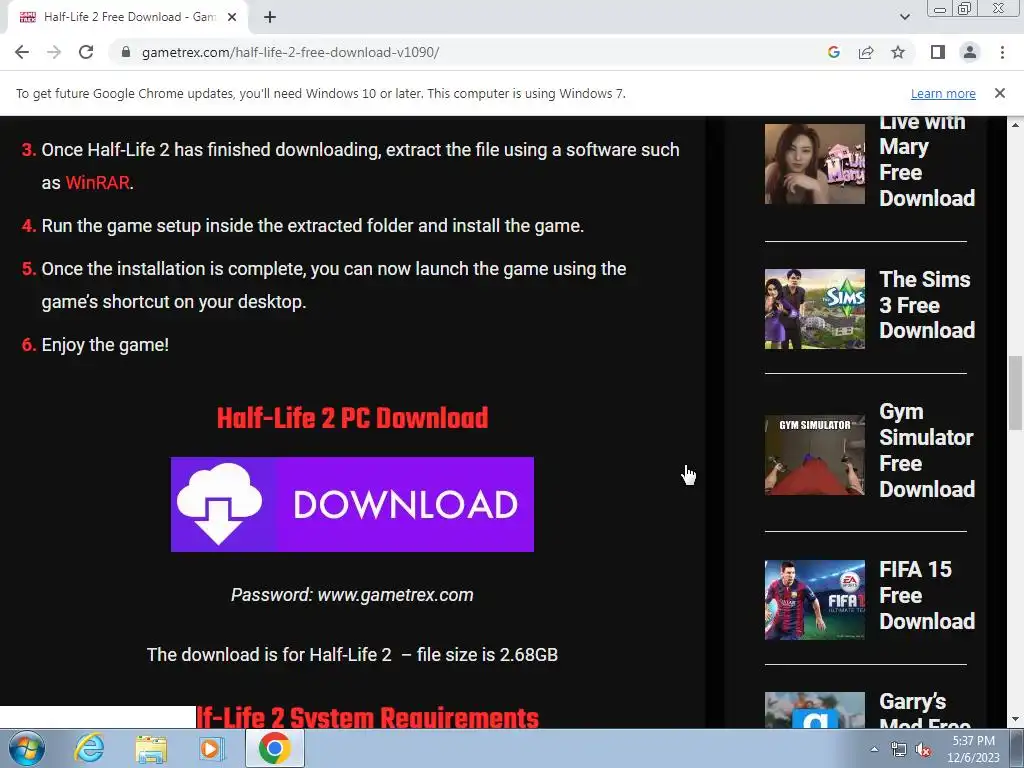The height and width of the screenshot is (768, 1024).
Task: Open The Sims 3 Free Download link
Action: pyautogui.click(x=927, y=305)
